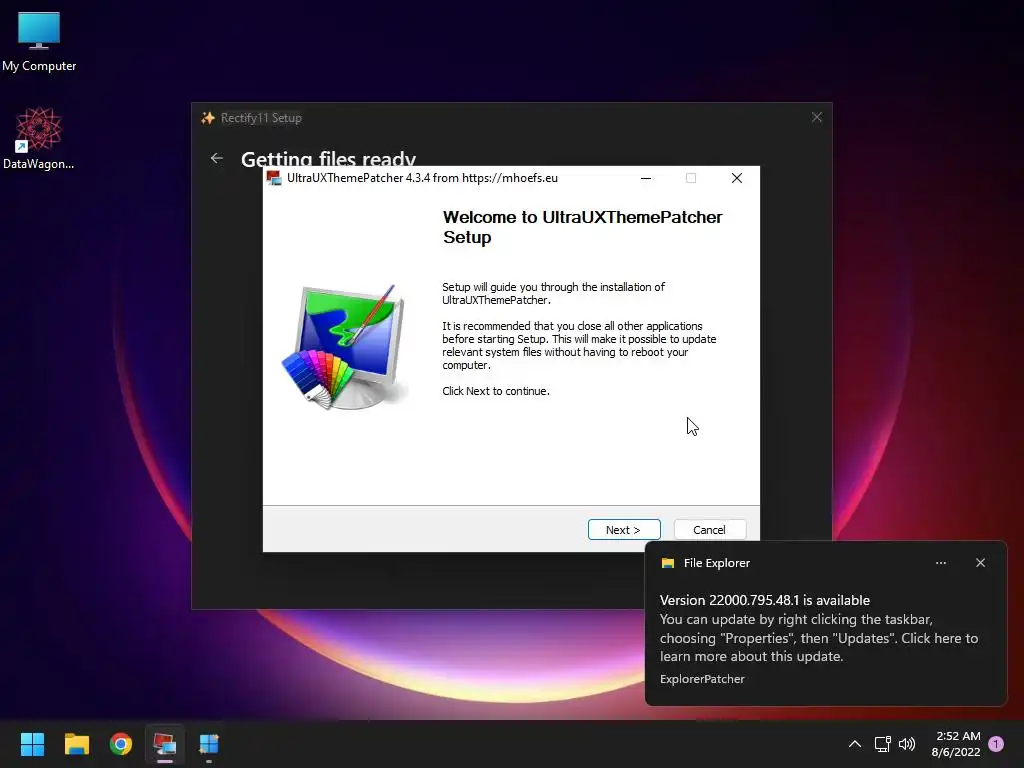Switch to Rectify11 Setup taskbar item

[209, 744]
